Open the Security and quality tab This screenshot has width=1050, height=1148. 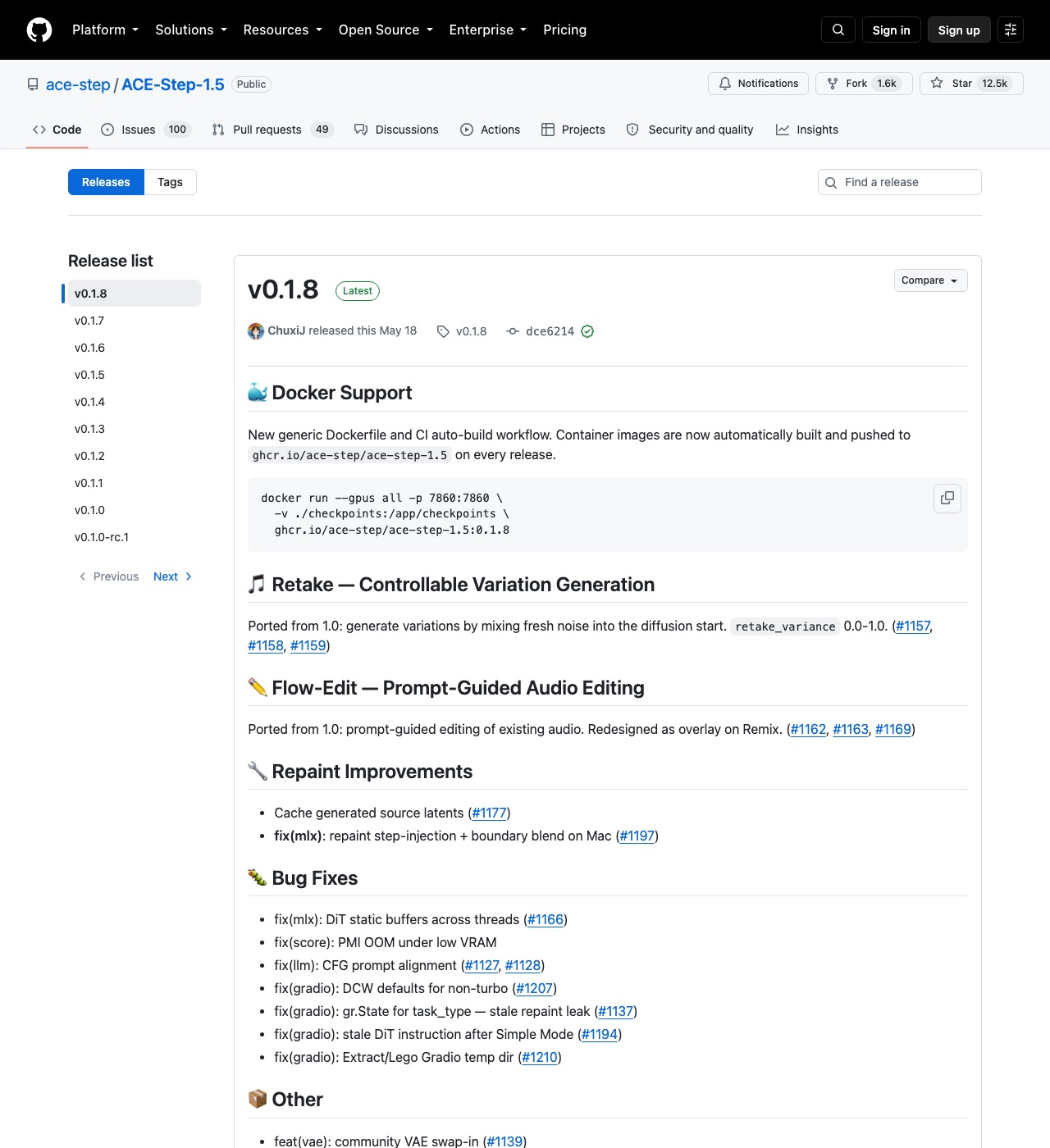tap(689, 130)
